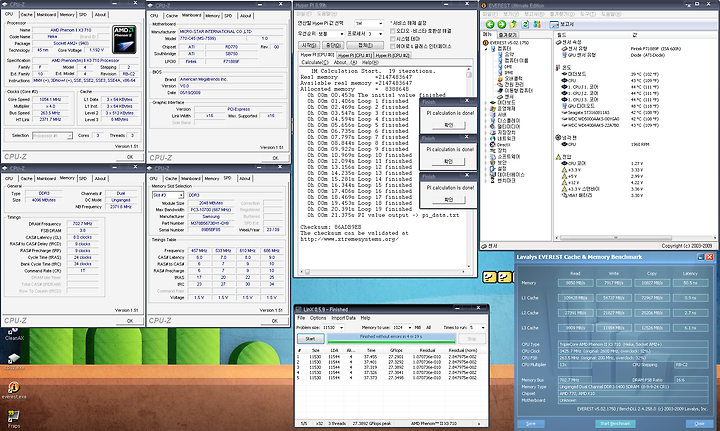Confirm the topmost PI calculation done dialog
Viewport: 720px width, 431px height.
click(449, 125)
